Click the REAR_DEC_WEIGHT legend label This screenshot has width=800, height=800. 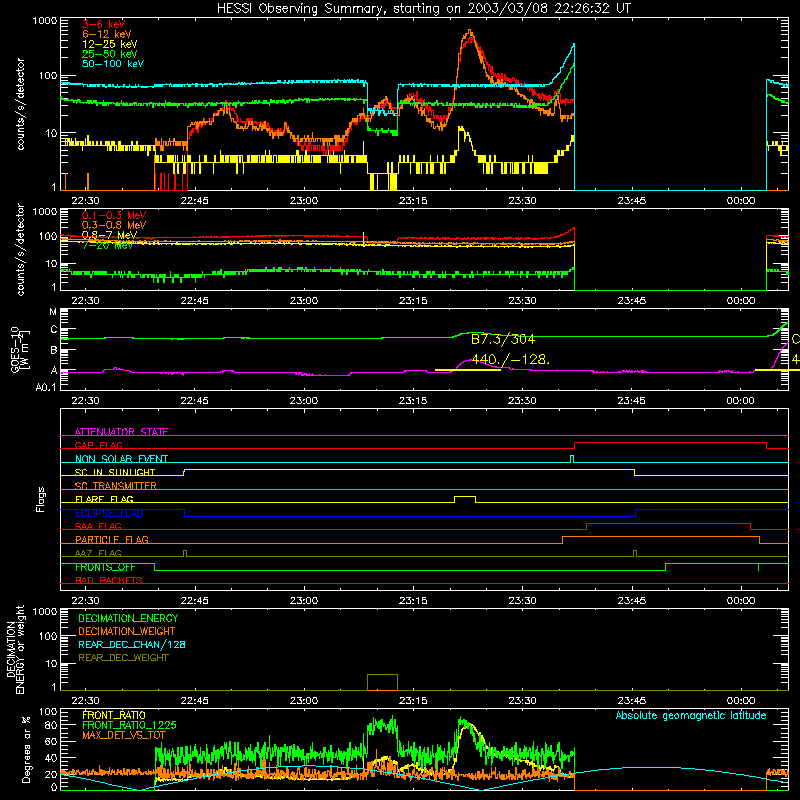123,658
